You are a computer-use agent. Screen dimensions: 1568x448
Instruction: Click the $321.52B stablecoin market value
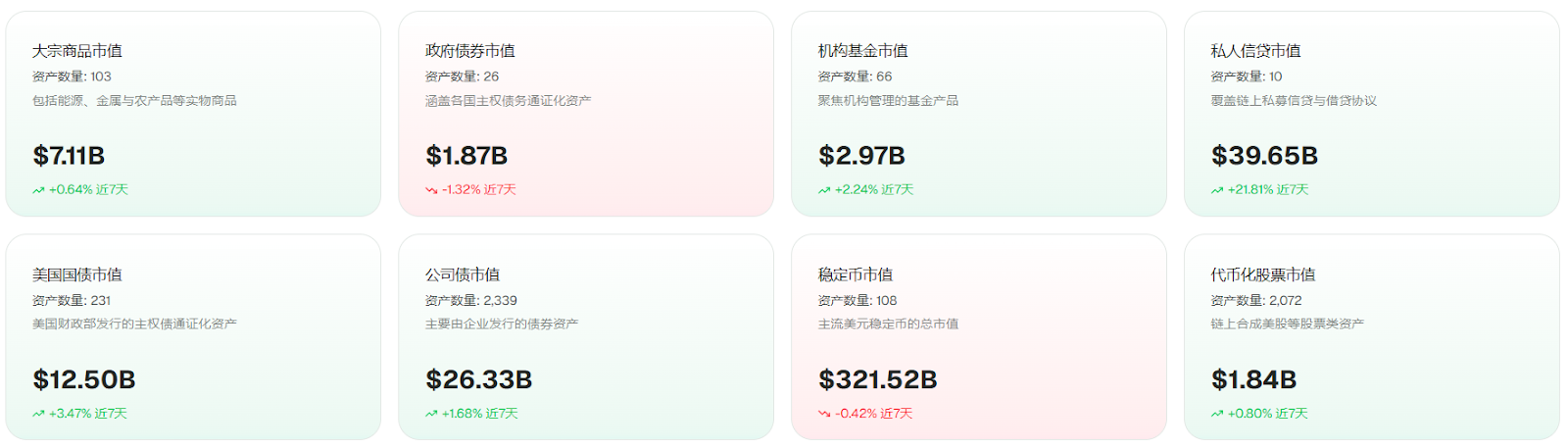pos(878,379)
